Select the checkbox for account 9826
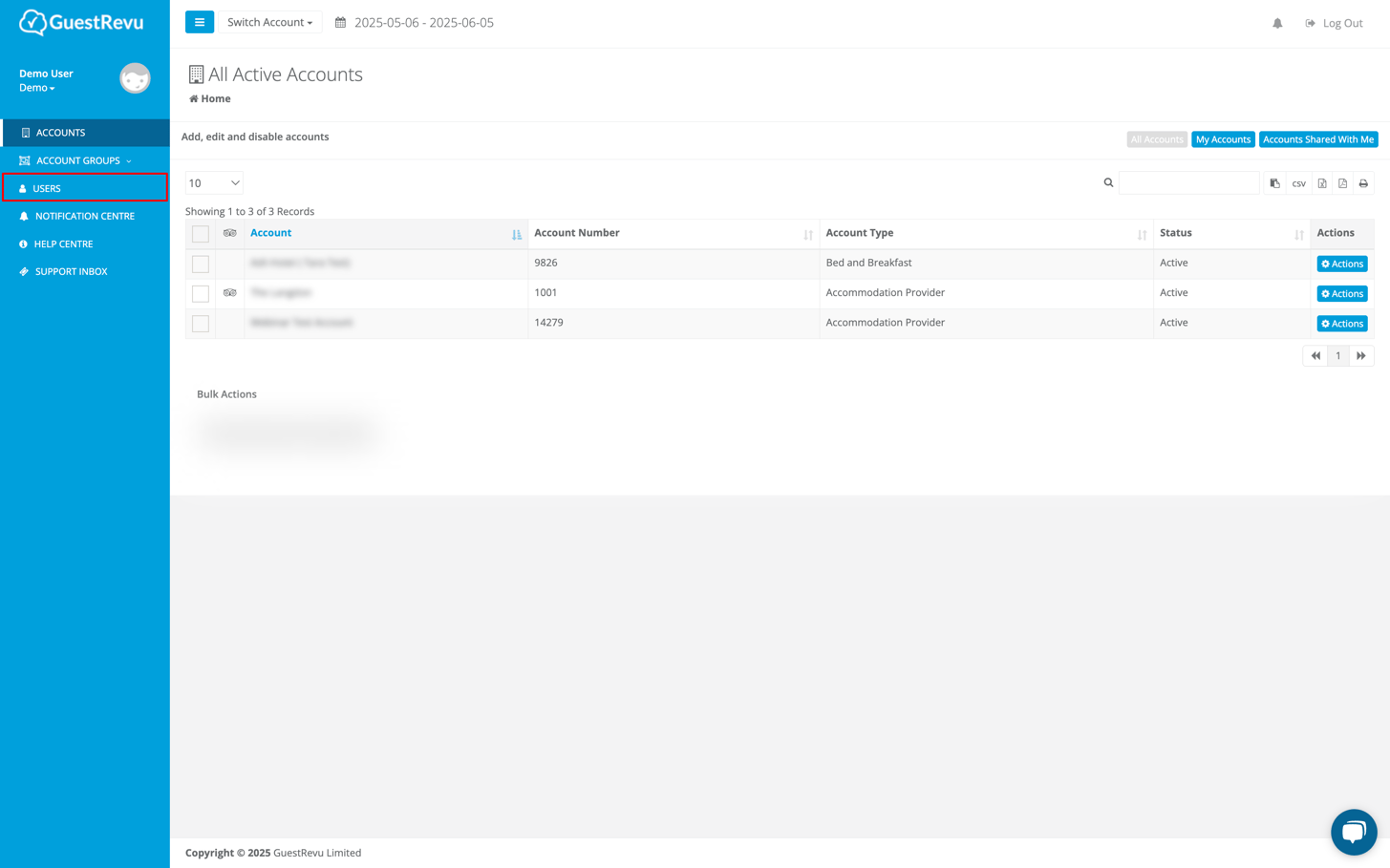 tap(200, 264)
